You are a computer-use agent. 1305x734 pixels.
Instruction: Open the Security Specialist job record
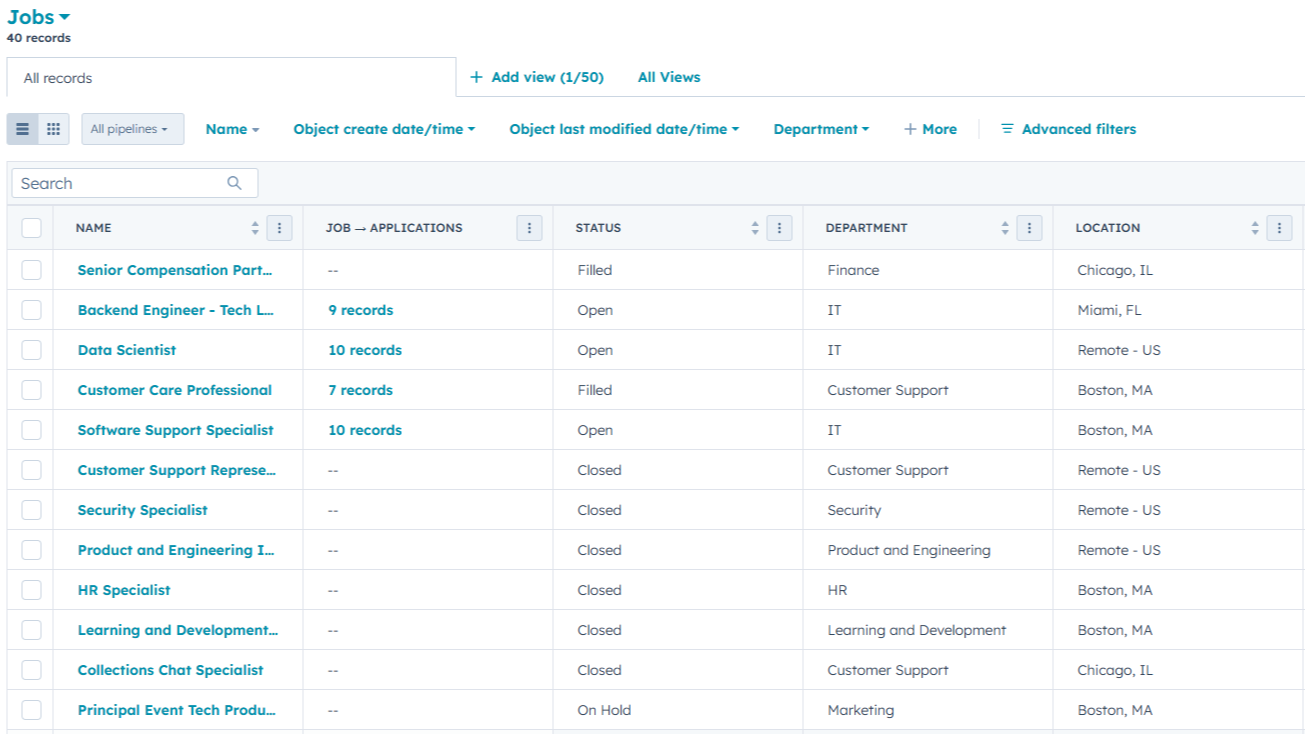[142, 510]
